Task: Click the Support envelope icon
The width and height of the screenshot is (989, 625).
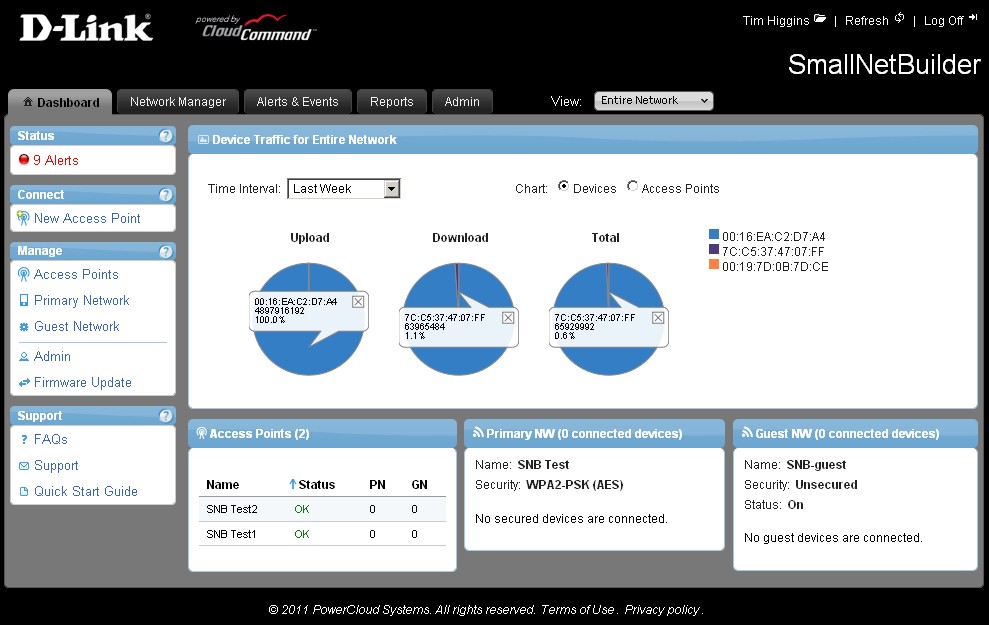Action: [24, 466]
